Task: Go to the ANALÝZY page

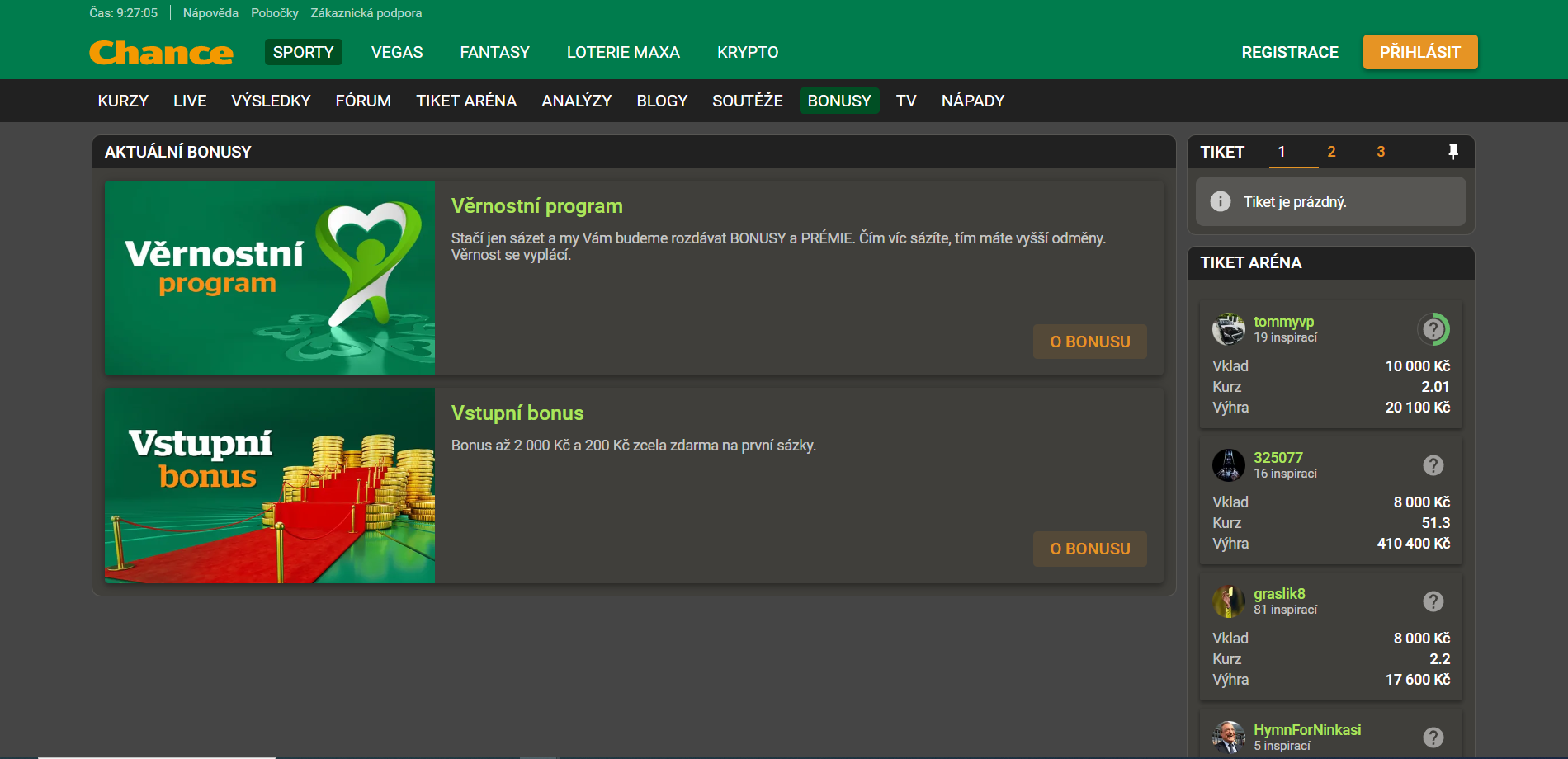Action: [577, 101]
